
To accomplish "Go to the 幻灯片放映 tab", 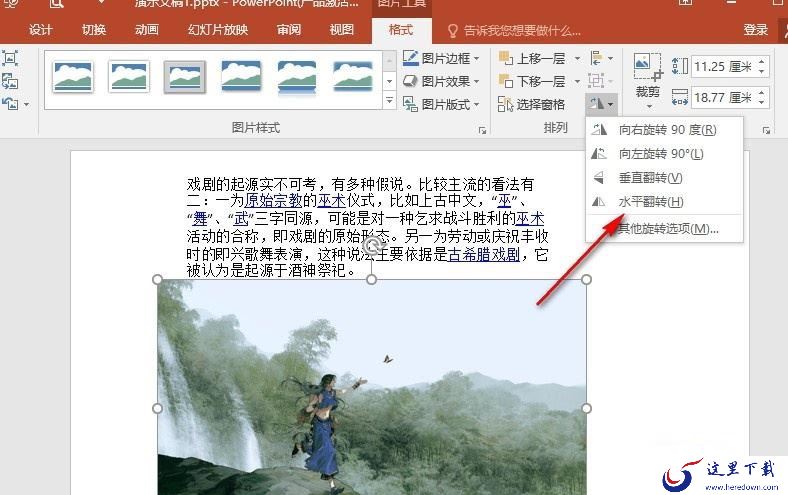I will pos(218,30).
